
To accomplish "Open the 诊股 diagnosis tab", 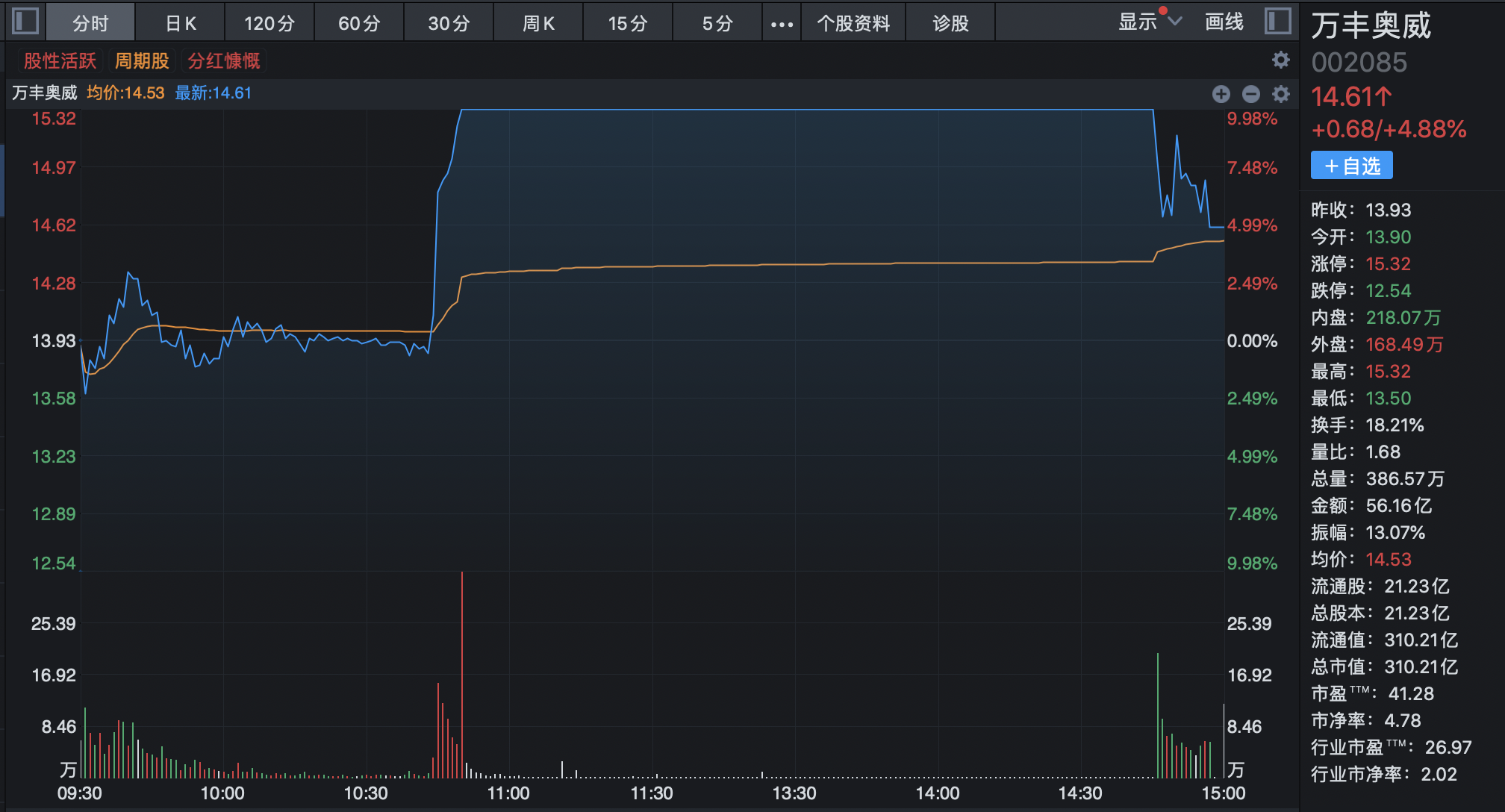I will pos(950,24).
